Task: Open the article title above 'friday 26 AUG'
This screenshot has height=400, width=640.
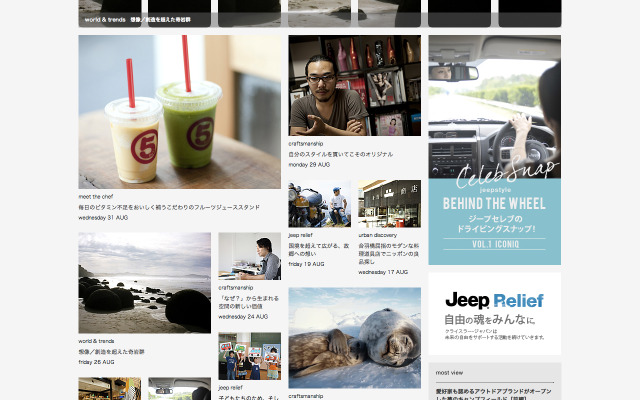Action: point(111,352)
